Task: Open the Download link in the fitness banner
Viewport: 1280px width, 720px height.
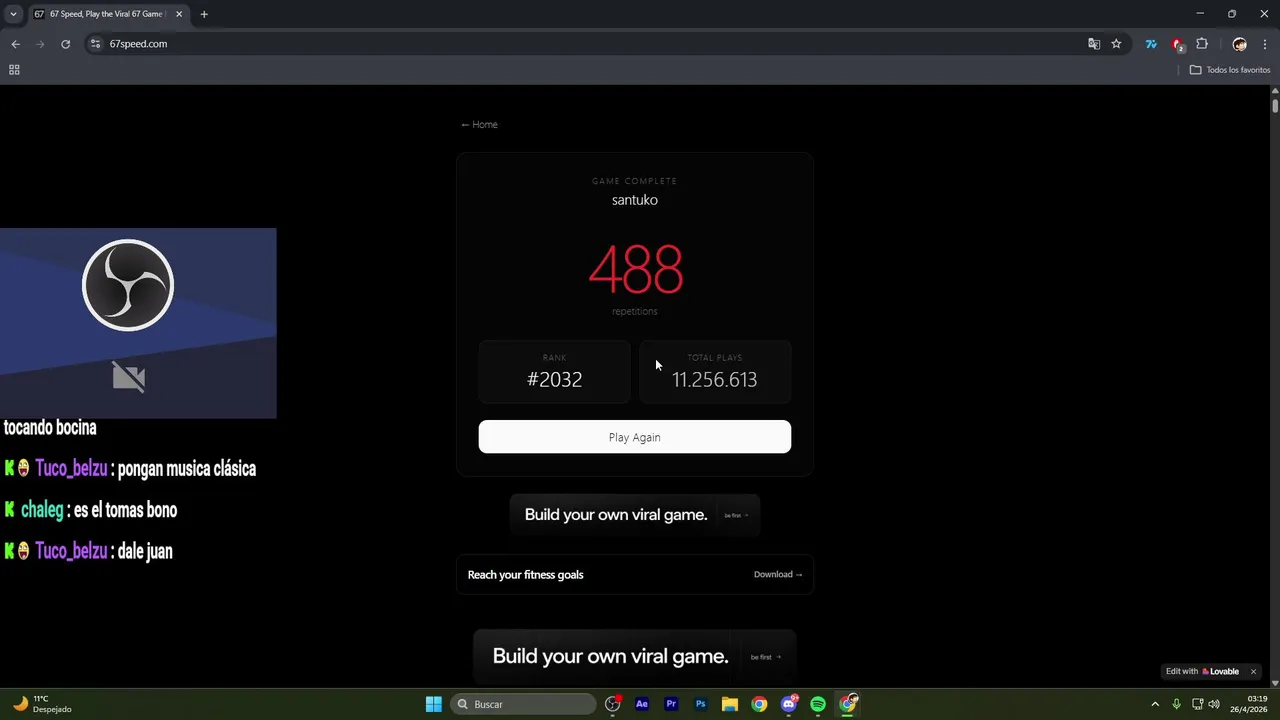Action: pyautogui.click(x=778, y=574)
